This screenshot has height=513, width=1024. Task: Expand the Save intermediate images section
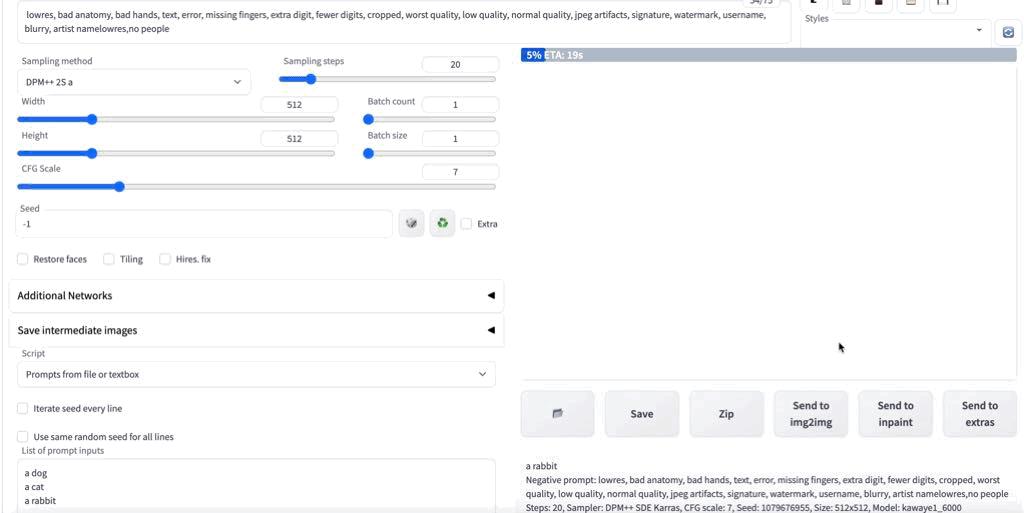(x=256, y=330)
